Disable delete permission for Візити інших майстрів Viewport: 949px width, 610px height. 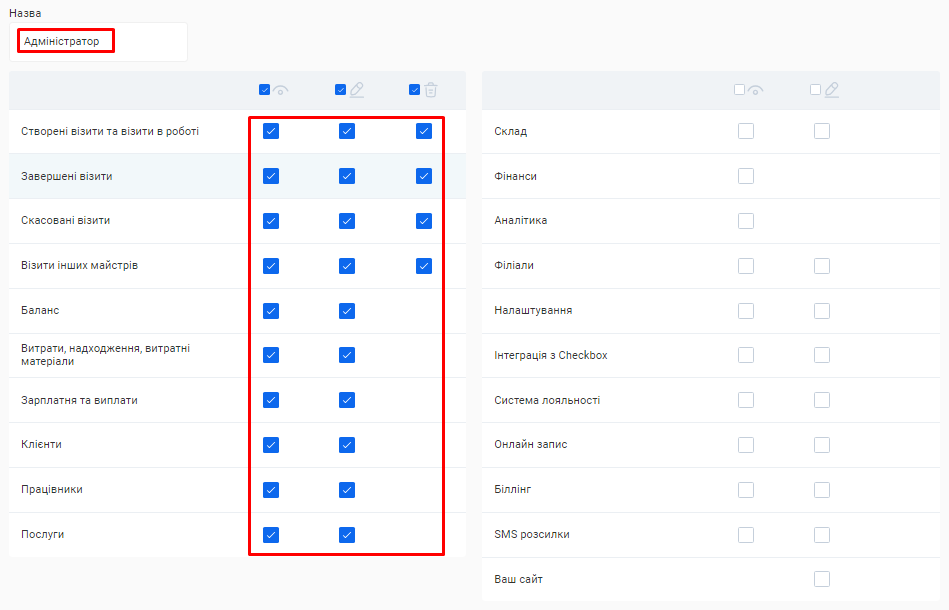tap(424, 266)
